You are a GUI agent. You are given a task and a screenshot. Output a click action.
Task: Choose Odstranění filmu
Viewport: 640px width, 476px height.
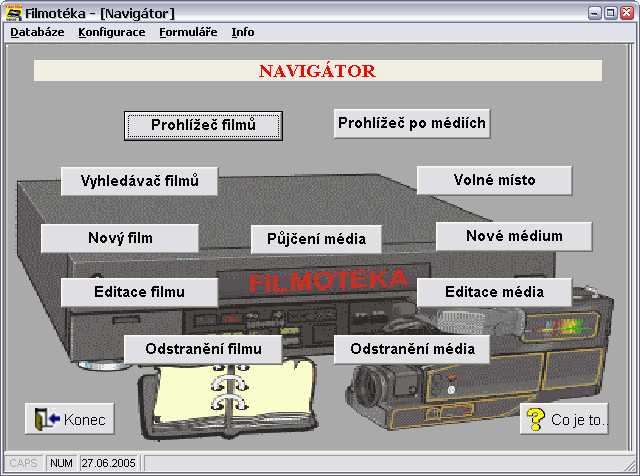pyautogui.click(x=203, y=349)
